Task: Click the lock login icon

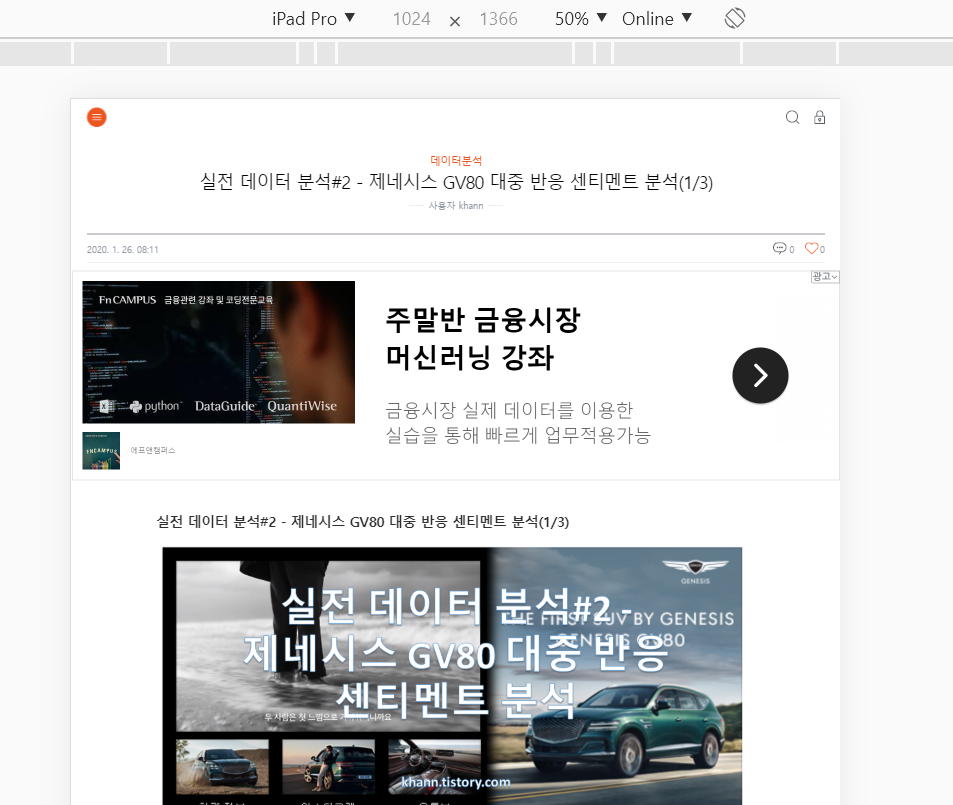Action: point(820,117)
